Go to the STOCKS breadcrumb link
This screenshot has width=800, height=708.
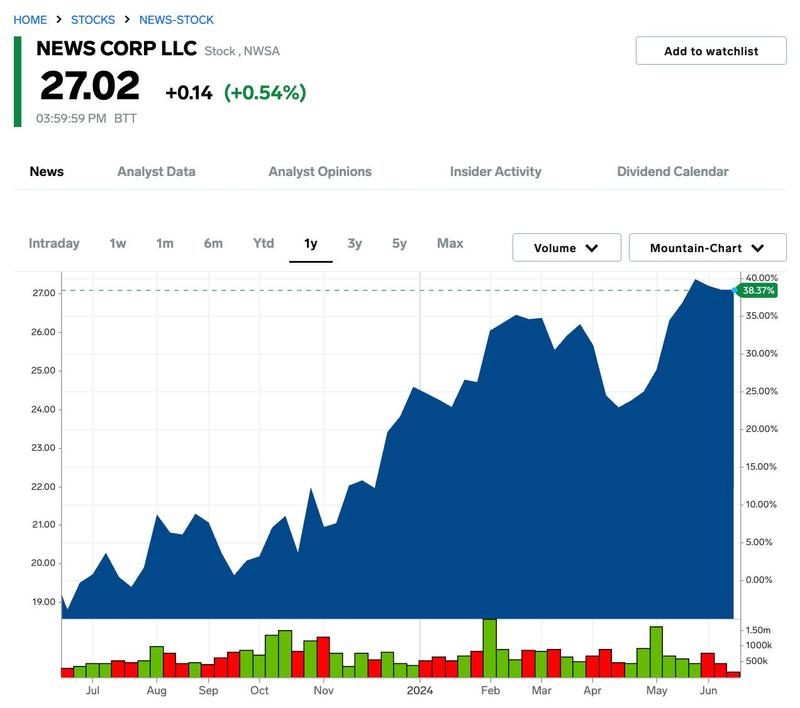[x=93, y=20]
